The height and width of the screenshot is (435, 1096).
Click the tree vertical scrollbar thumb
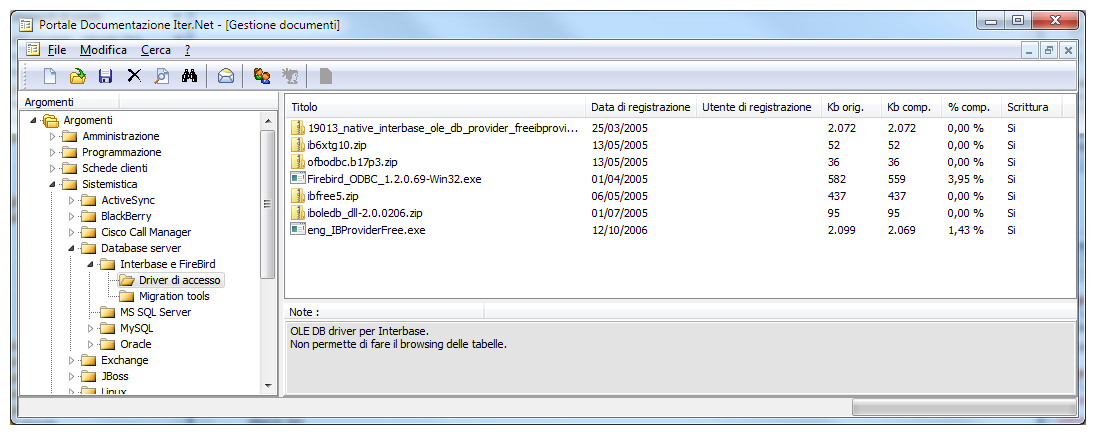click(268, 204)
